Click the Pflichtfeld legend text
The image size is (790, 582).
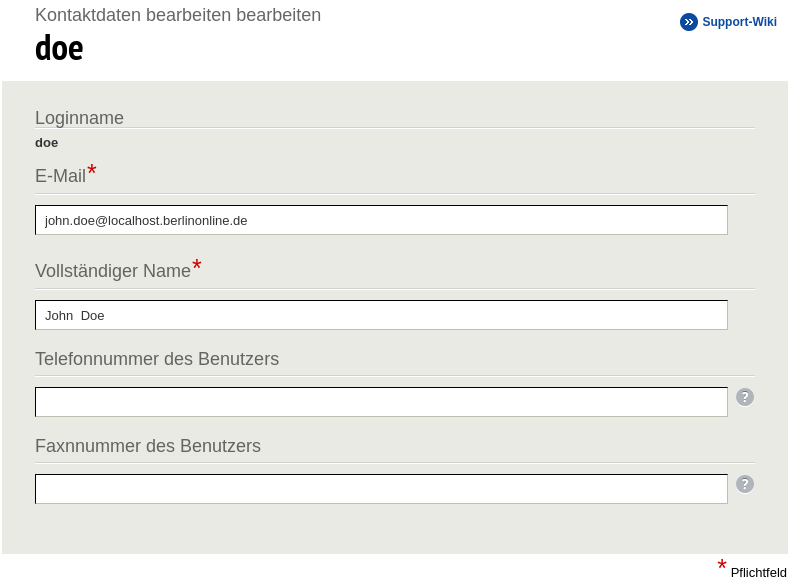[x=758, y=573]
